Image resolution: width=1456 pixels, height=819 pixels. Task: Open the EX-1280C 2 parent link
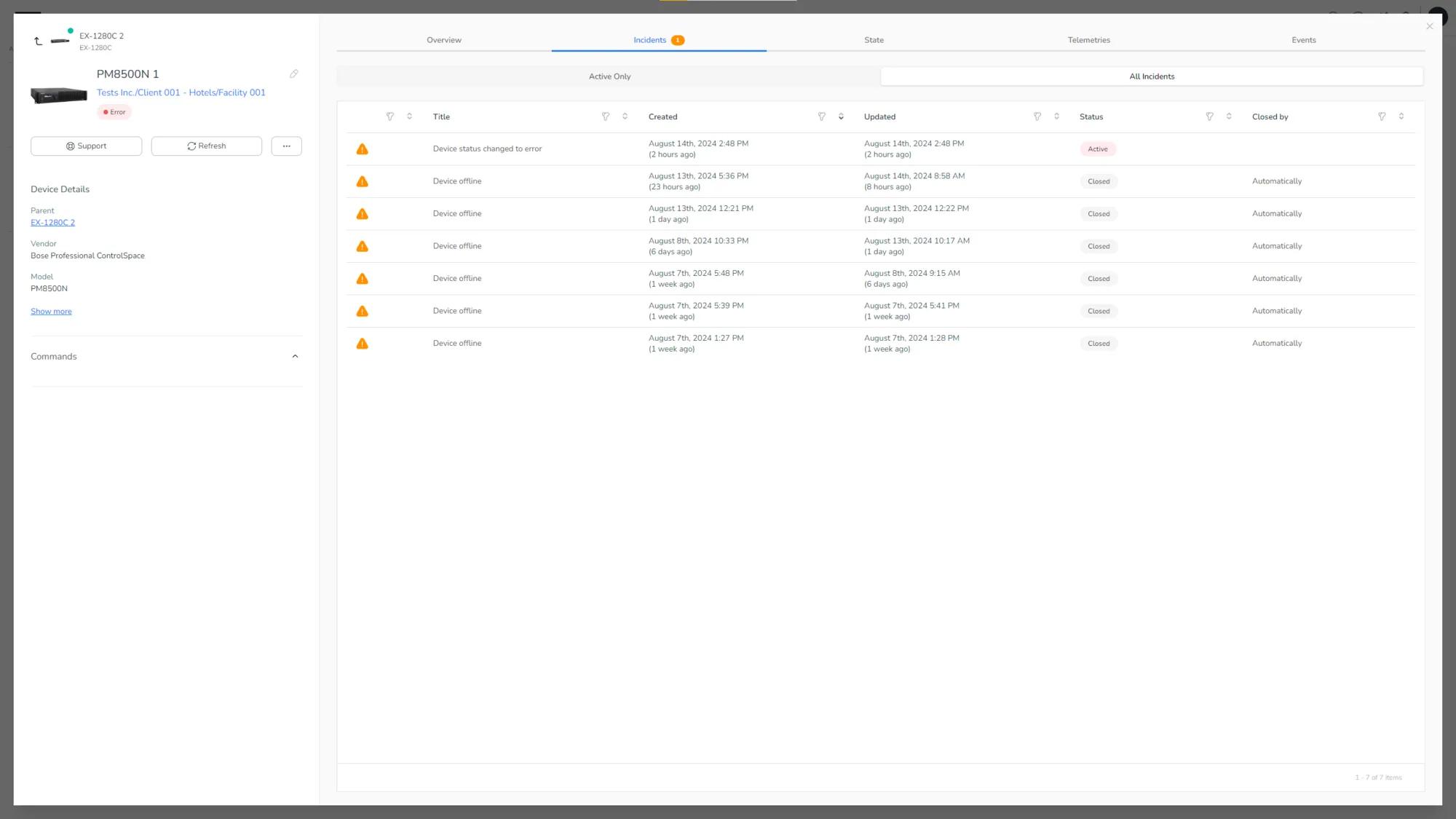pyautogui.click(x=53, y=223)
